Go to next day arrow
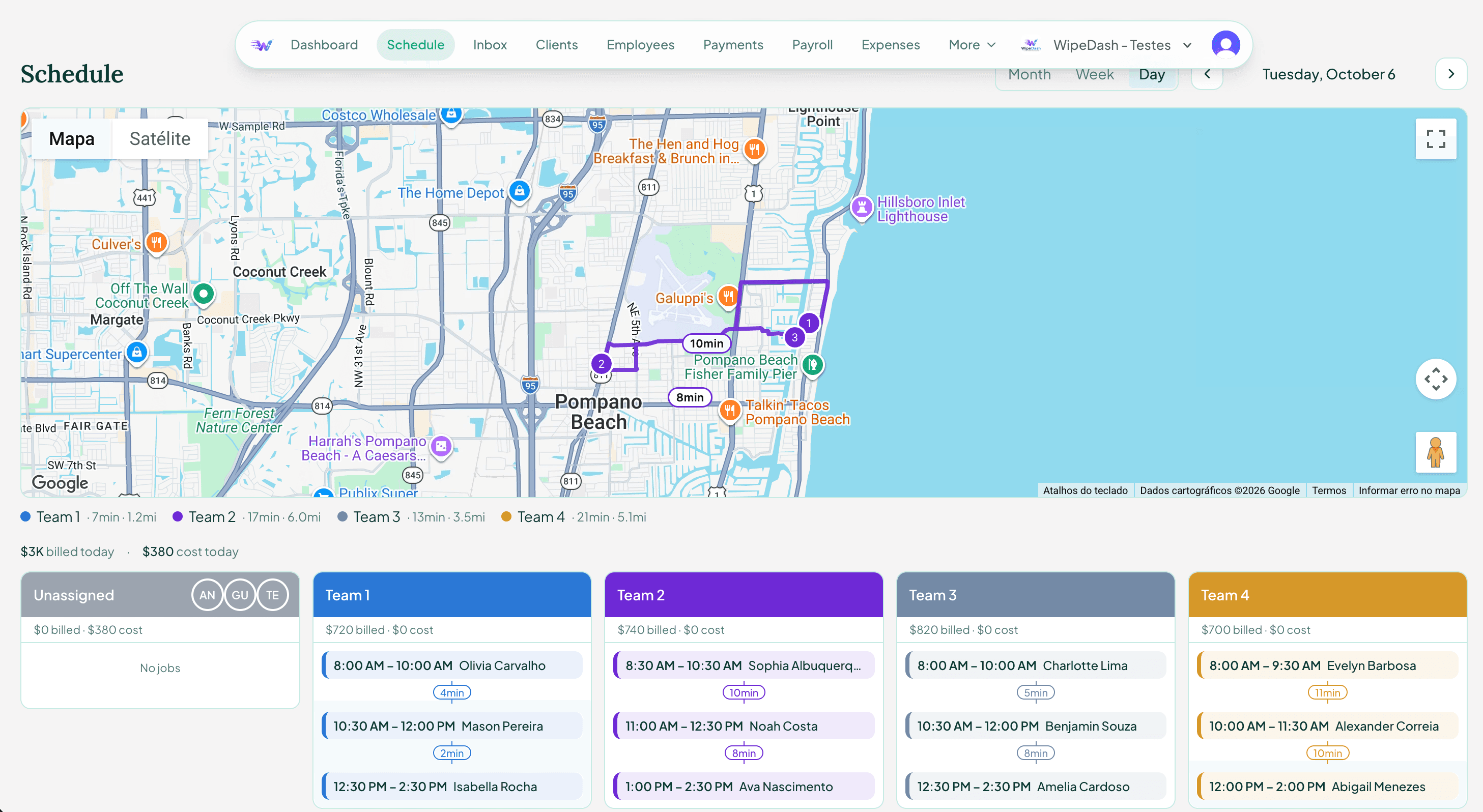 point(1451,74)
